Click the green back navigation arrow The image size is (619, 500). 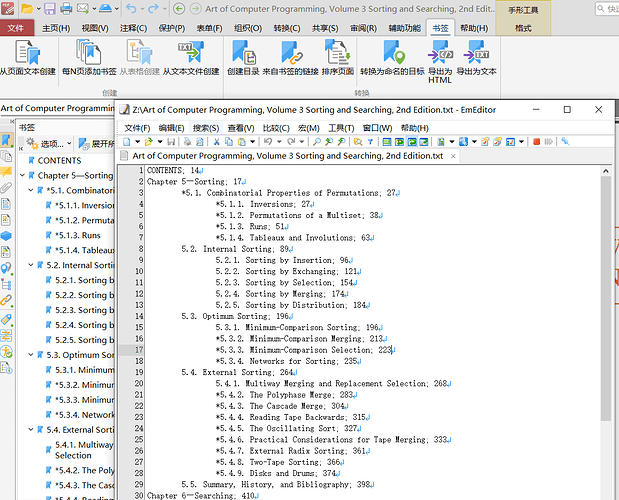(179, 8)
